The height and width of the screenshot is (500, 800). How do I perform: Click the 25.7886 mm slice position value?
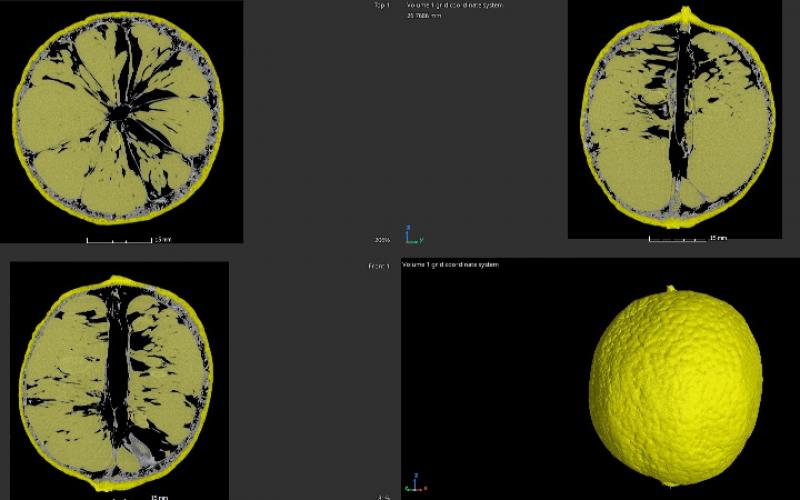point(424,17)
